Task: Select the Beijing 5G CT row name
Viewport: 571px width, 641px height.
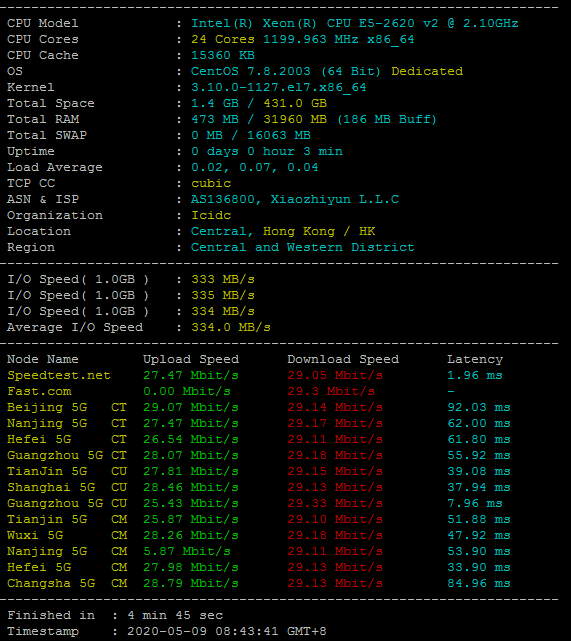Action: click(67, 408)
